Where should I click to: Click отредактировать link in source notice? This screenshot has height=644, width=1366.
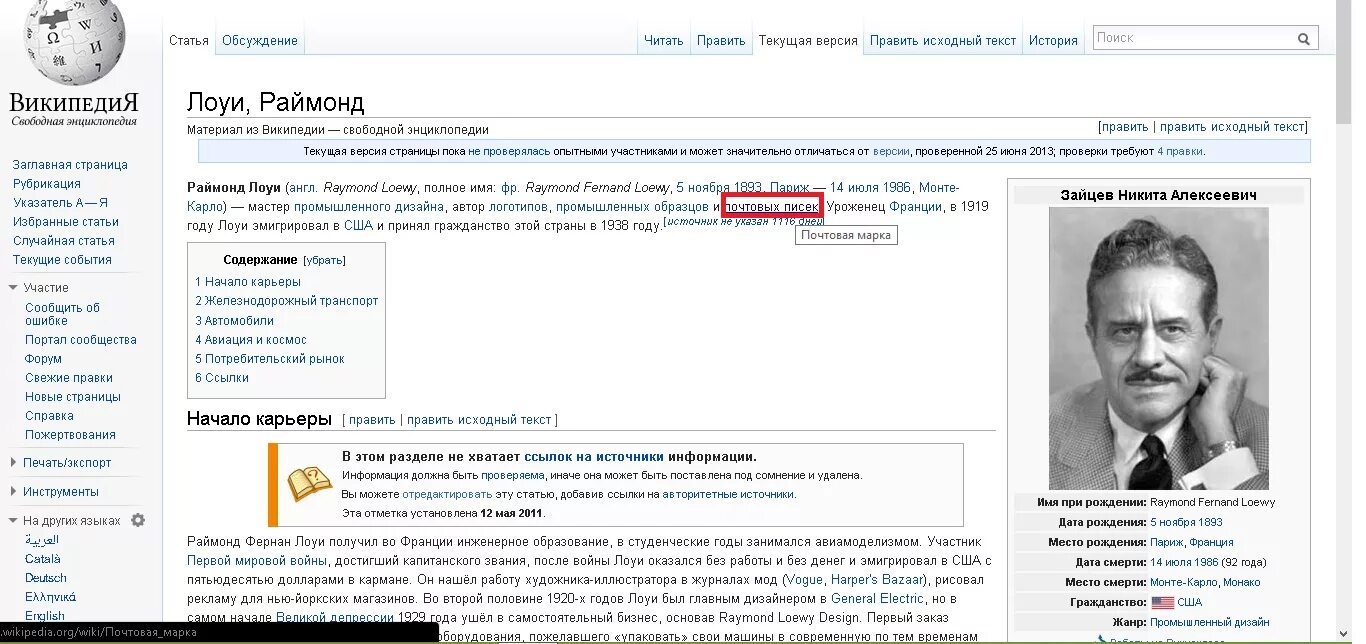[x=448, y=494]
